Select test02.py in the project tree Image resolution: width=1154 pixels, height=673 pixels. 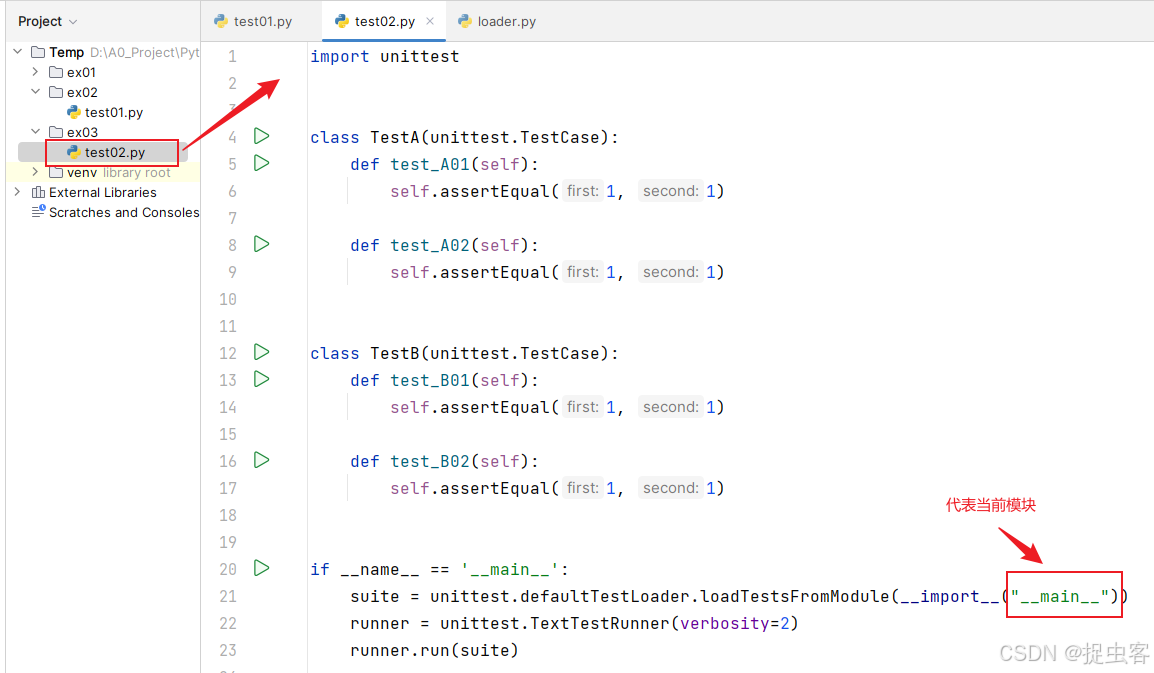click(115, 152)
